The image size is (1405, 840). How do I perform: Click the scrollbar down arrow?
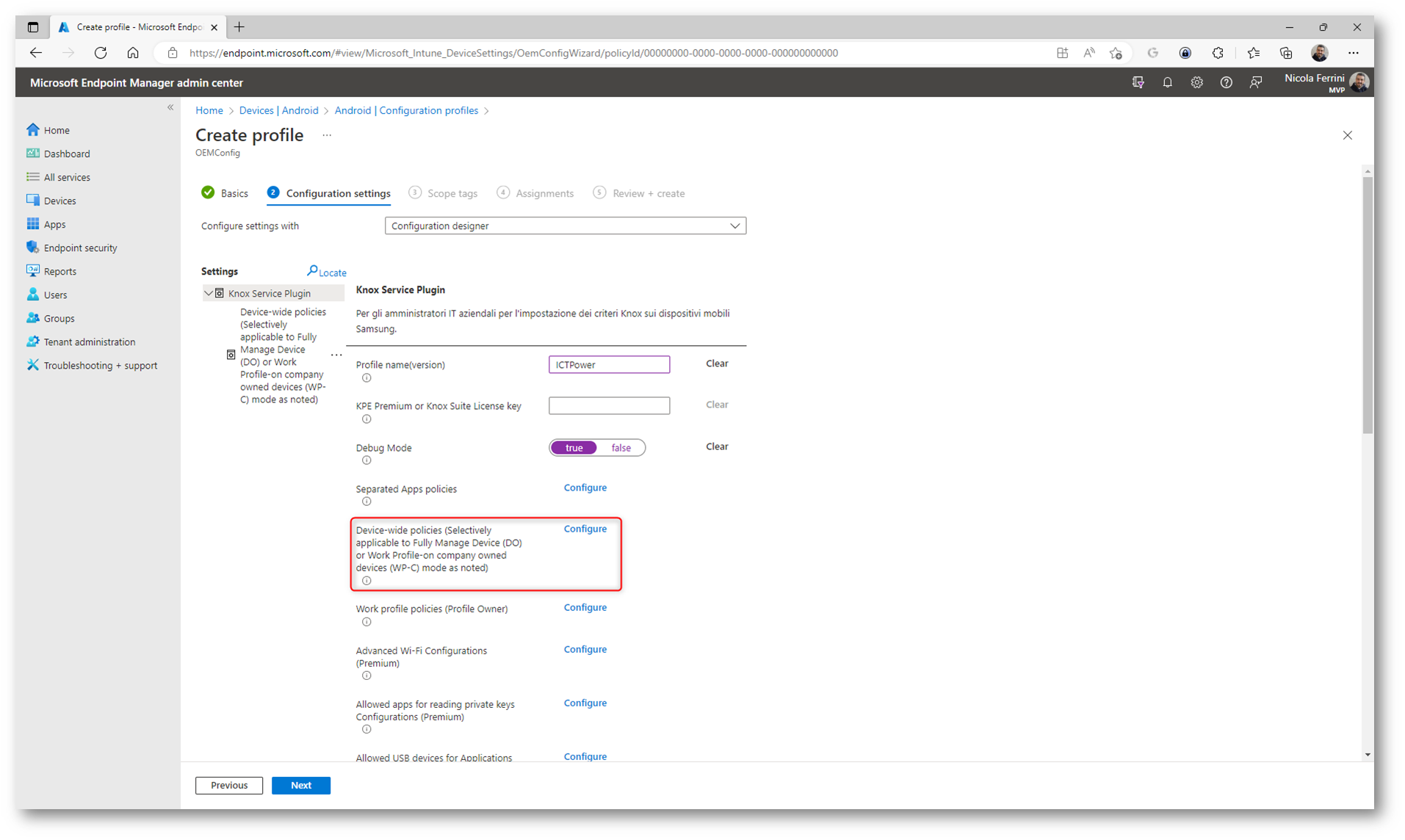[1367, 754]
